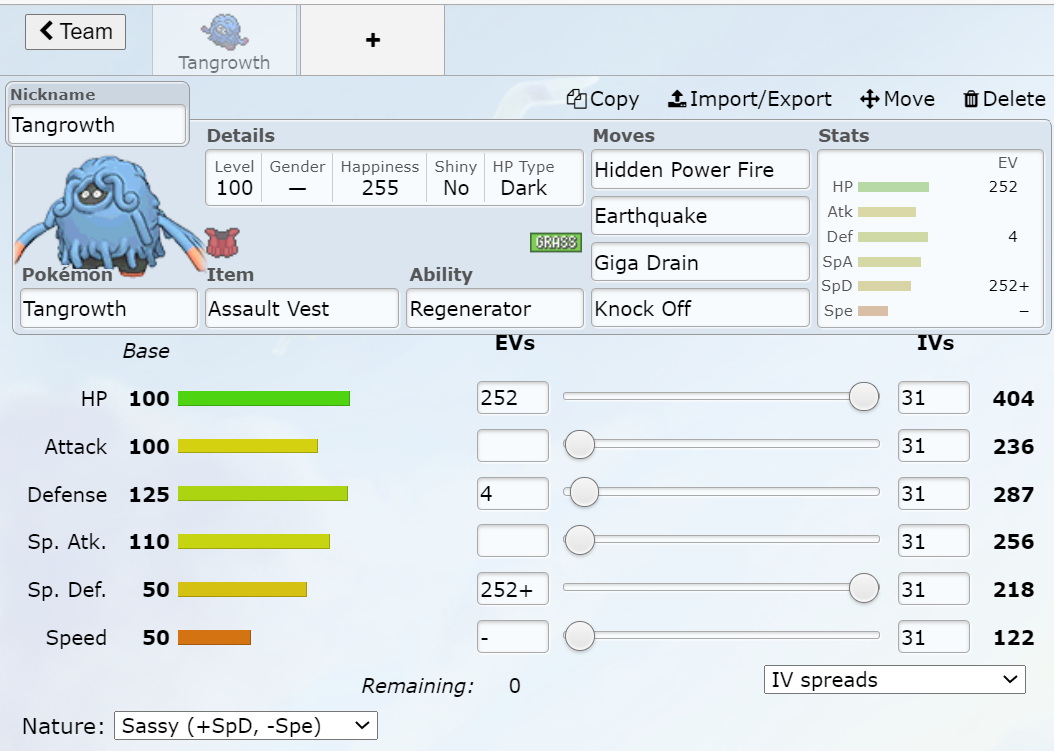Screen dimensions: 1054x751
Task: Click the Sp. Def. EV slider handle
Action: 864,588
